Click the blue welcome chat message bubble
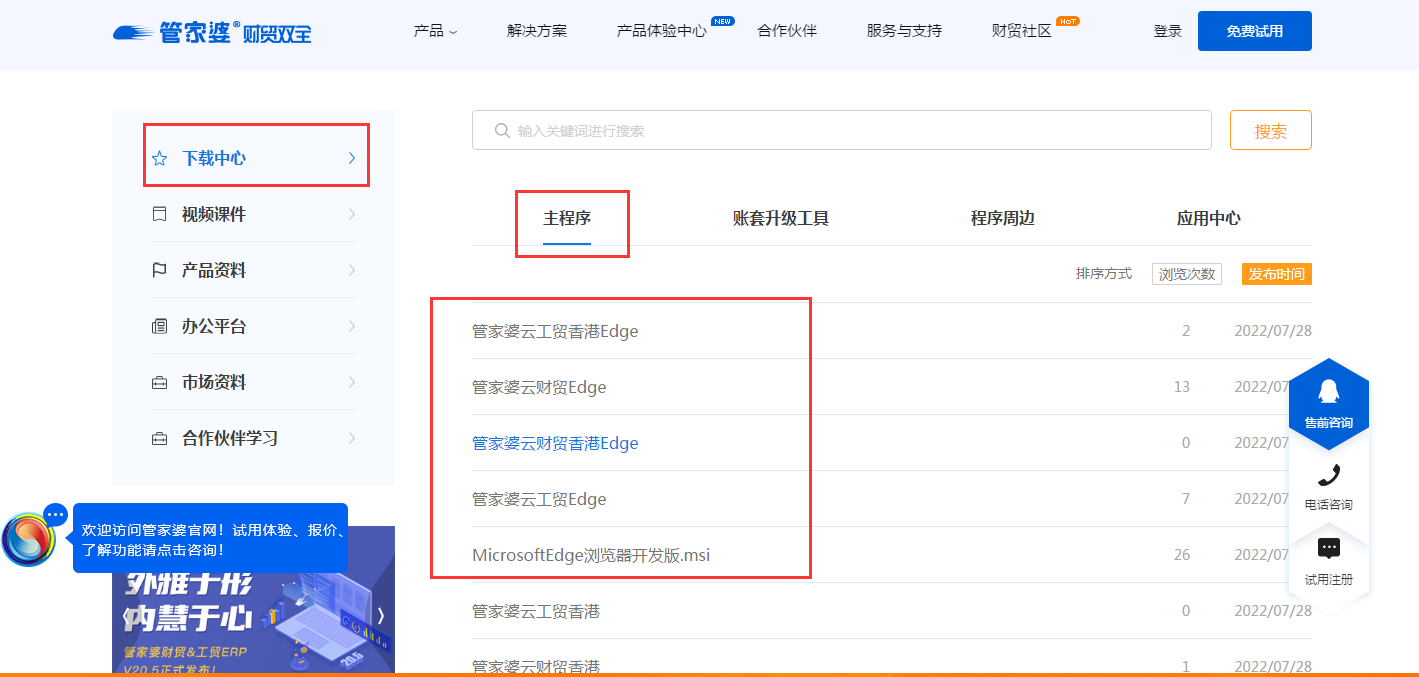Viewport: 1419px width, 677px height. (x=210, y=538)
